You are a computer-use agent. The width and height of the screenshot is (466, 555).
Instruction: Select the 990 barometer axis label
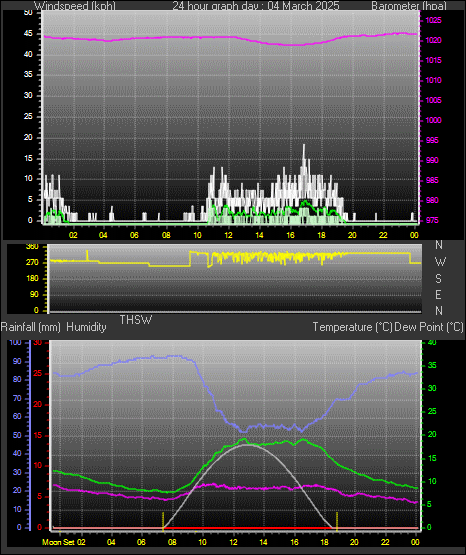[432, 160]
